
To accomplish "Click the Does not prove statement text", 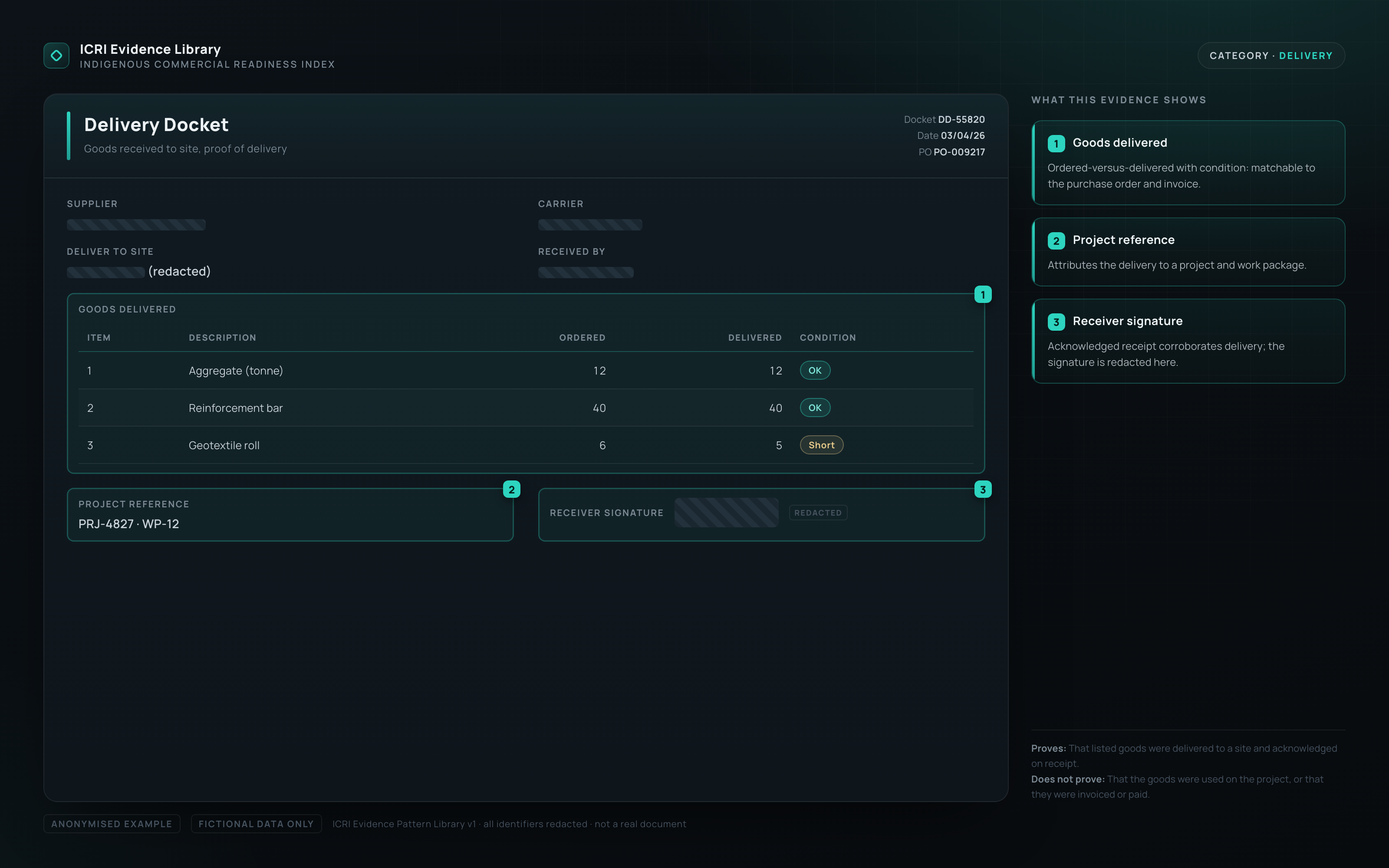I will tap(1177, 786).
